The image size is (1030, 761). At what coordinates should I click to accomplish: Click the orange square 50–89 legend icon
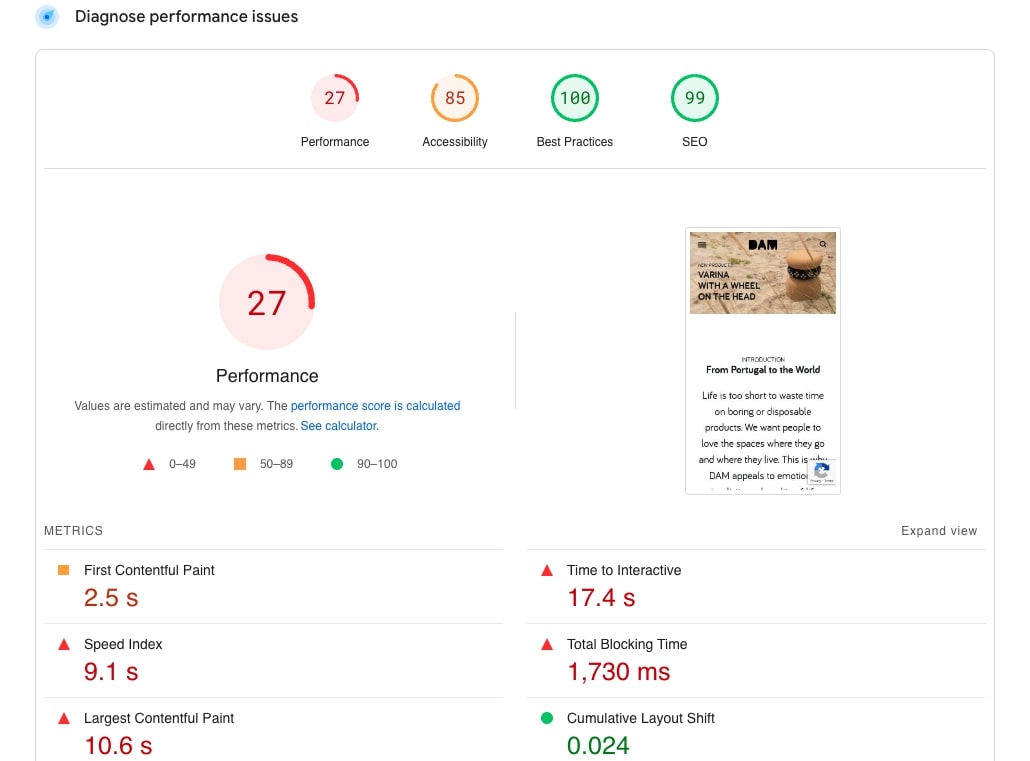tap(239, 464)
